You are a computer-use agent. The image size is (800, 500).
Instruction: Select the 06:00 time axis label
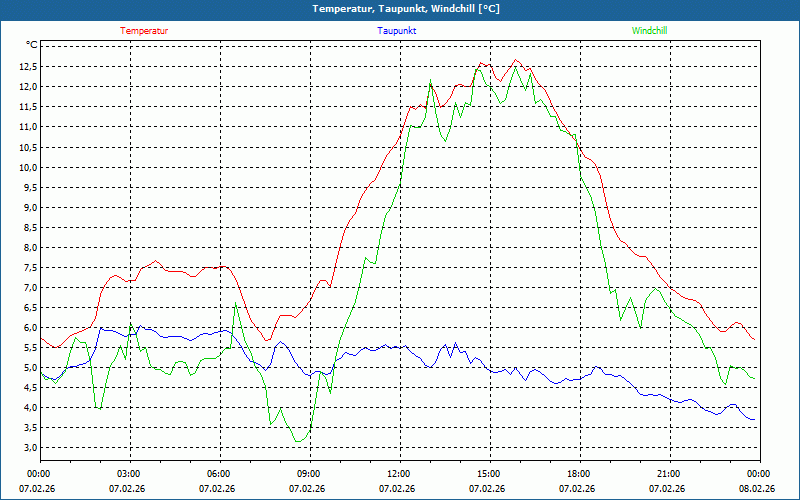click(219, 474)
